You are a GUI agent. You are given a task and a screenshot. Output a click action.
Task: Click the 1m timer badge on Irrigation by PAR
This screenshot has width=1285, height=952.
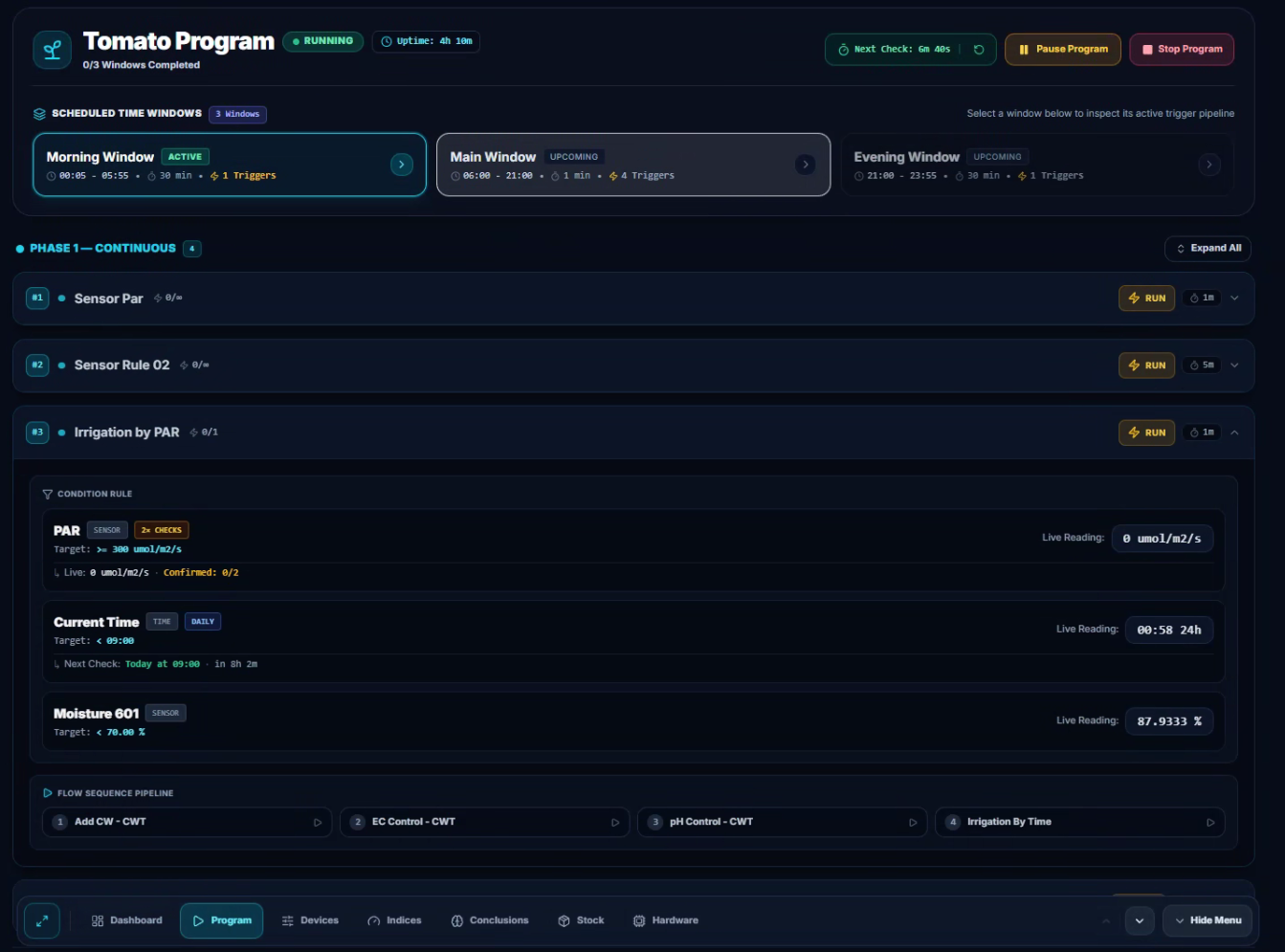(1202, 432)
